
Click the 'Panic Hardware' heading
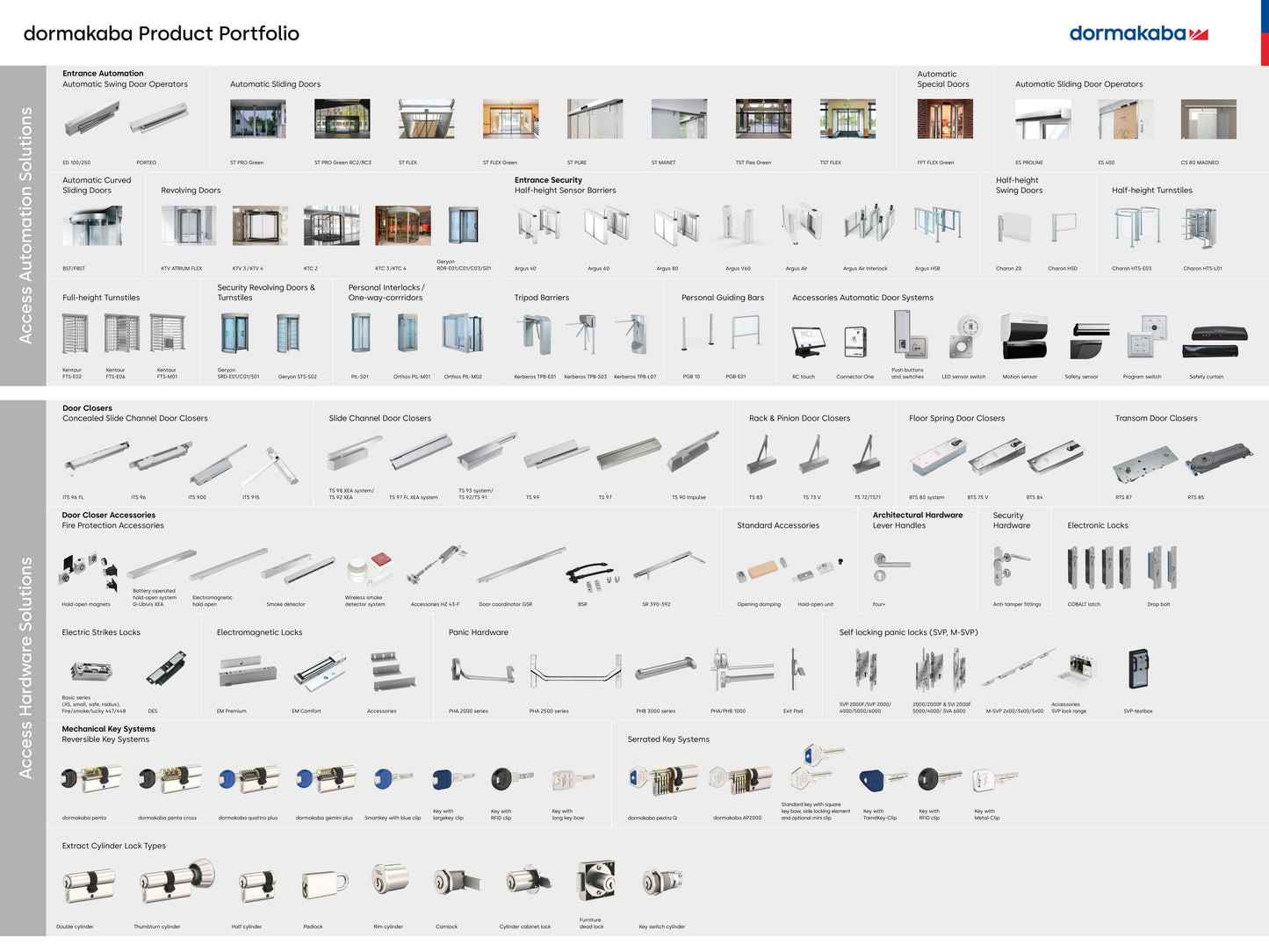pos(479,632)
